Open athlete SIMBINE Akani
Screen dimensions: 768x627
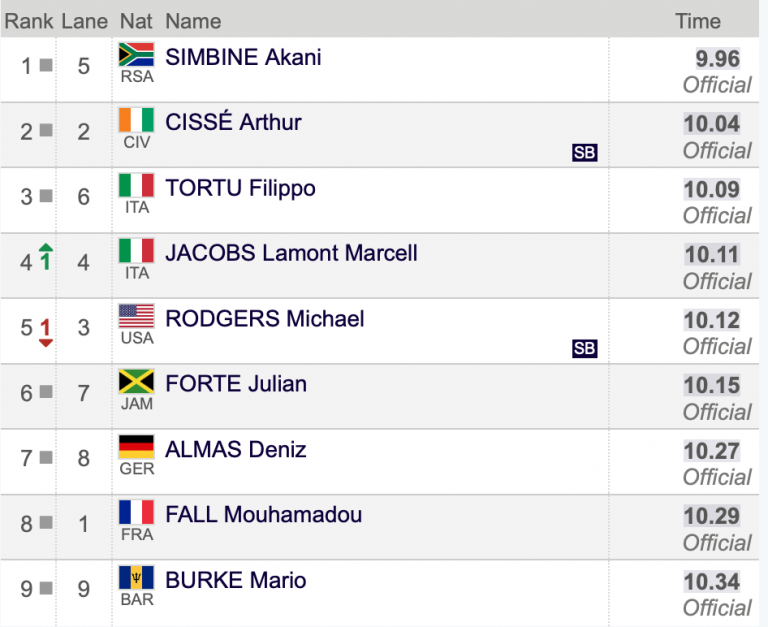pyautogui.click(x=243, y=57)
